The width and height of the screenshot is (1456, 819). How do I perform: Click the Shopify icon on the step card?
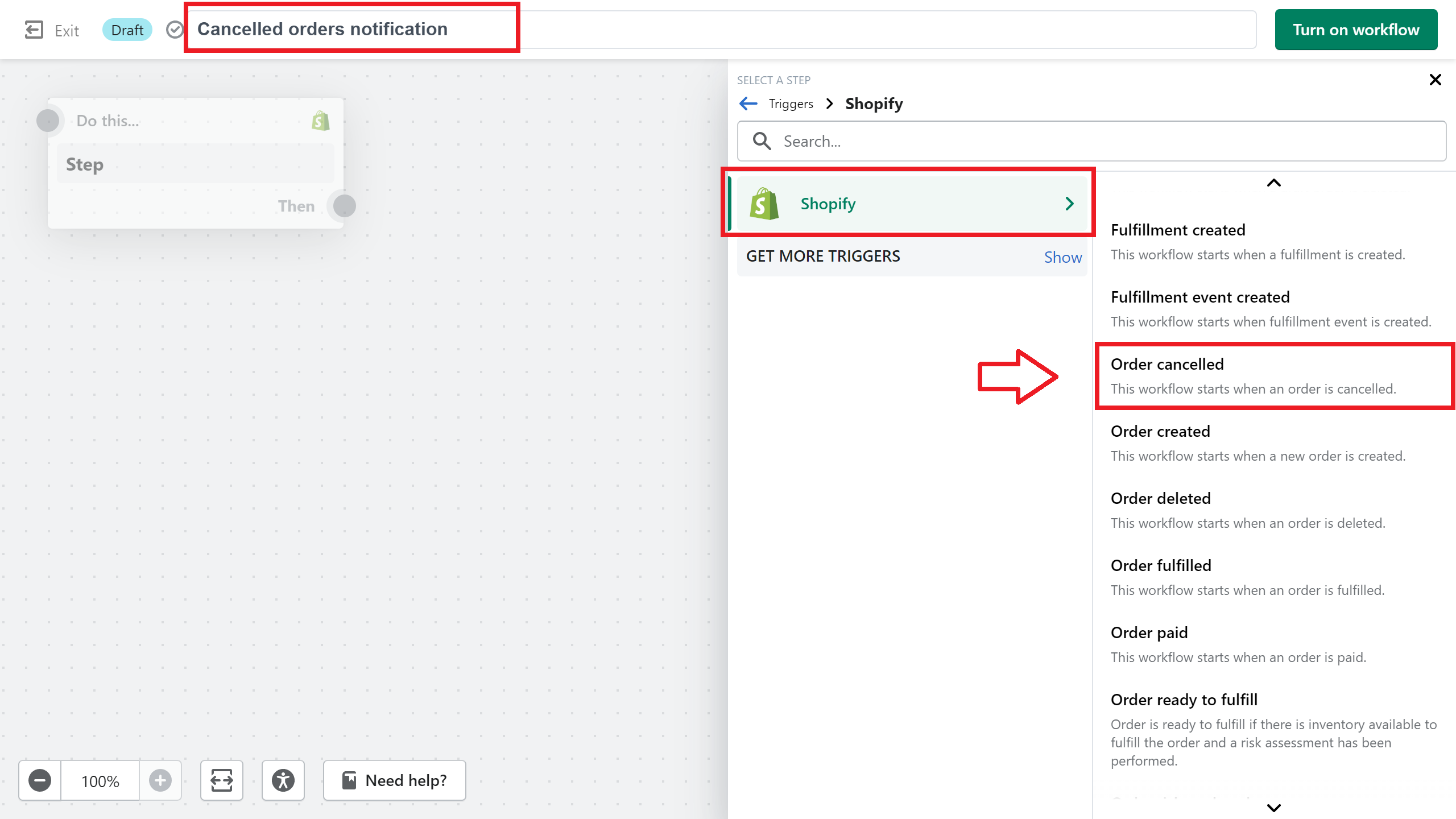point(321,121)
